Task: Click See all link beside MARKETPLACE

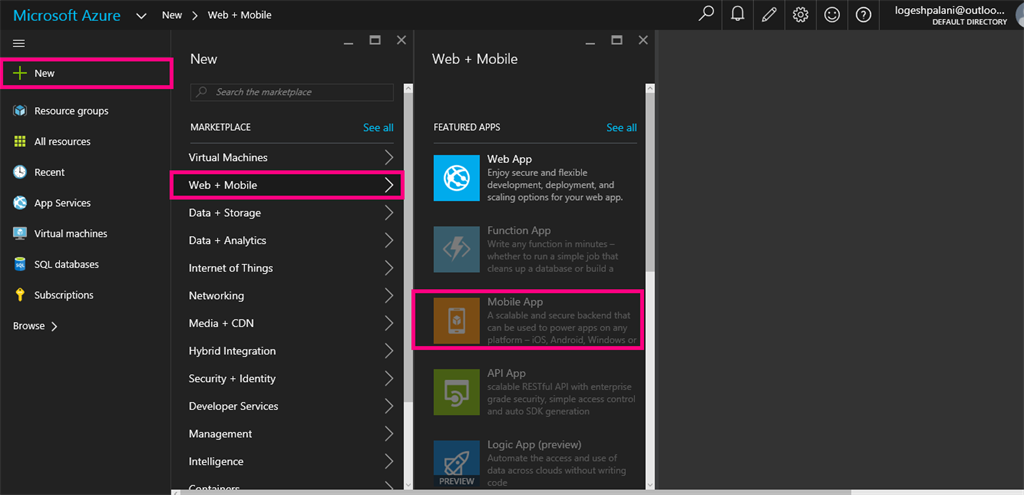Action: tap(378, 127)
